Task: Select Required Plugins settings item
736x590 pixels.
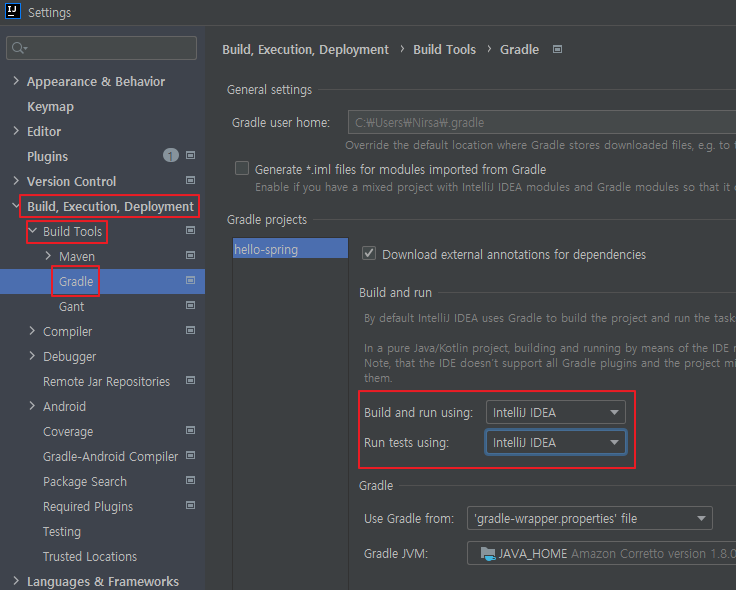Action: (88, 506)
